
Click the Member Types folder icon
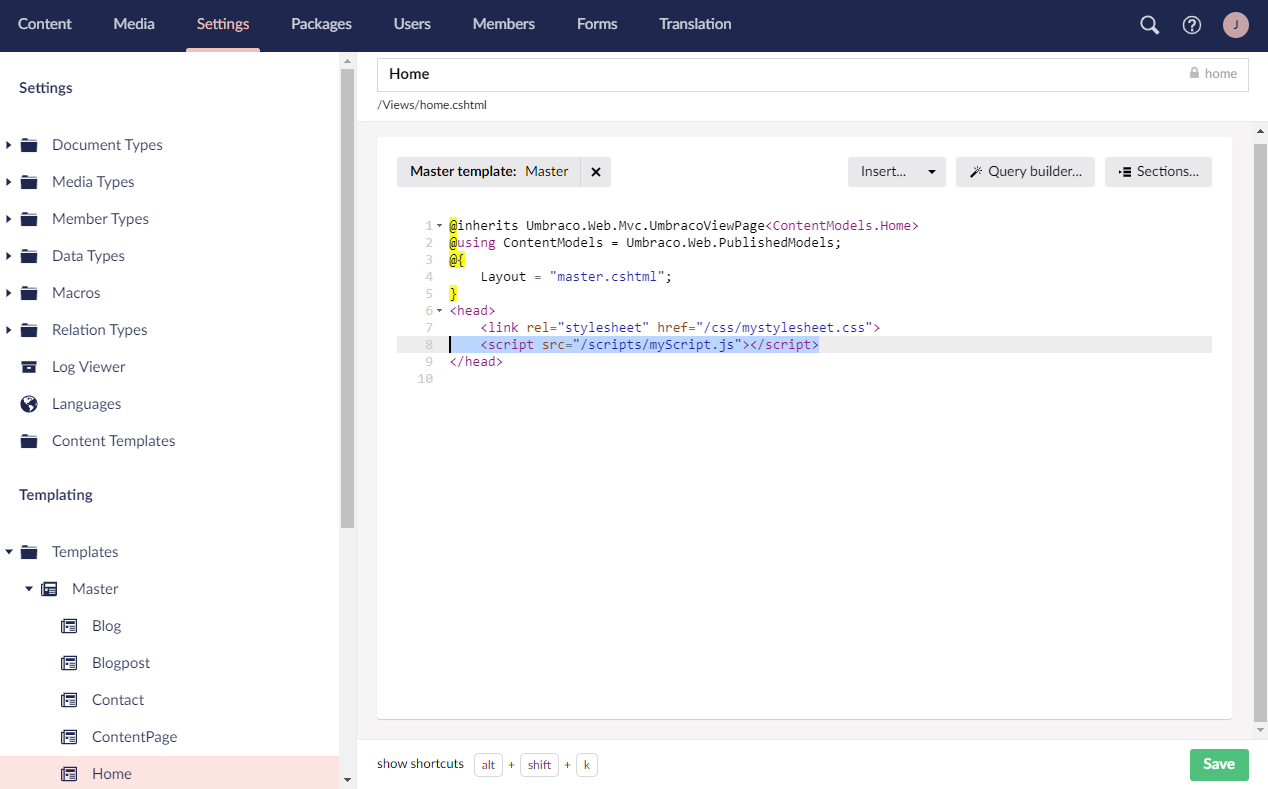click(30, 219)
